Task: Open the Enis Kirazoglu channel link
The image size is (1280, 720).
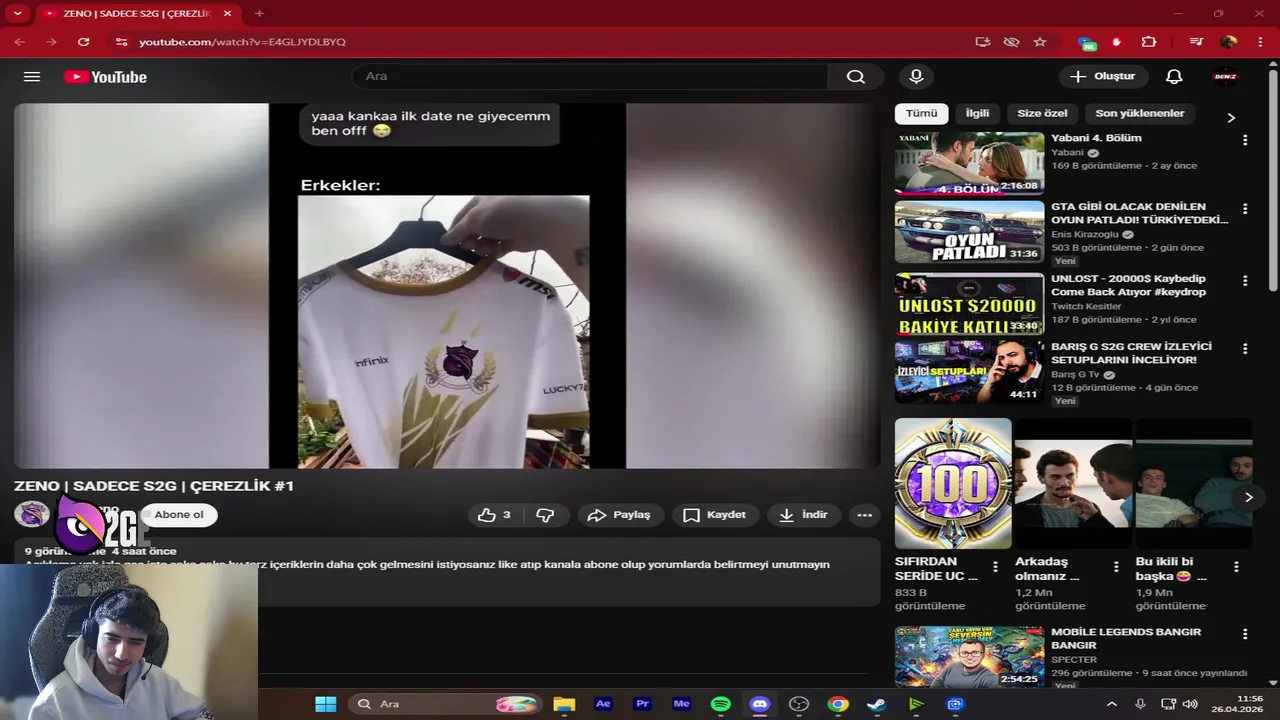Action: point(1084,234)
